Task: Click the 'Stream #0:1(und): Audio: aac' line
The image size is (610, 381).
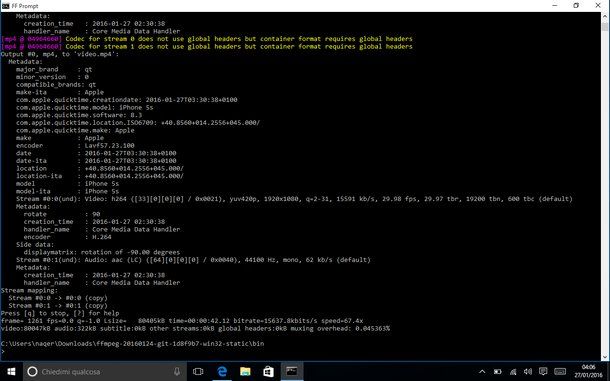Action: [193, 260]
